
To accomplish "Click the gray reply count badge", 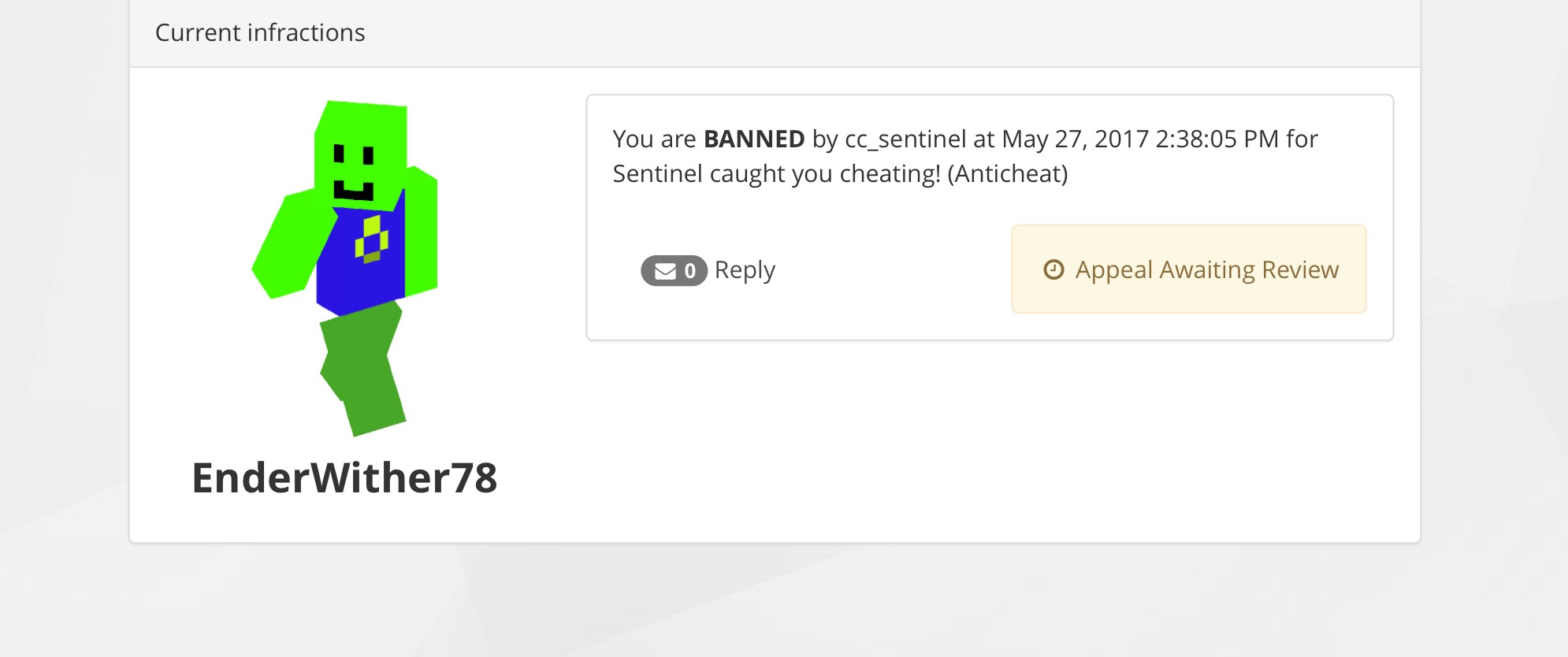I will click(674, 271).
